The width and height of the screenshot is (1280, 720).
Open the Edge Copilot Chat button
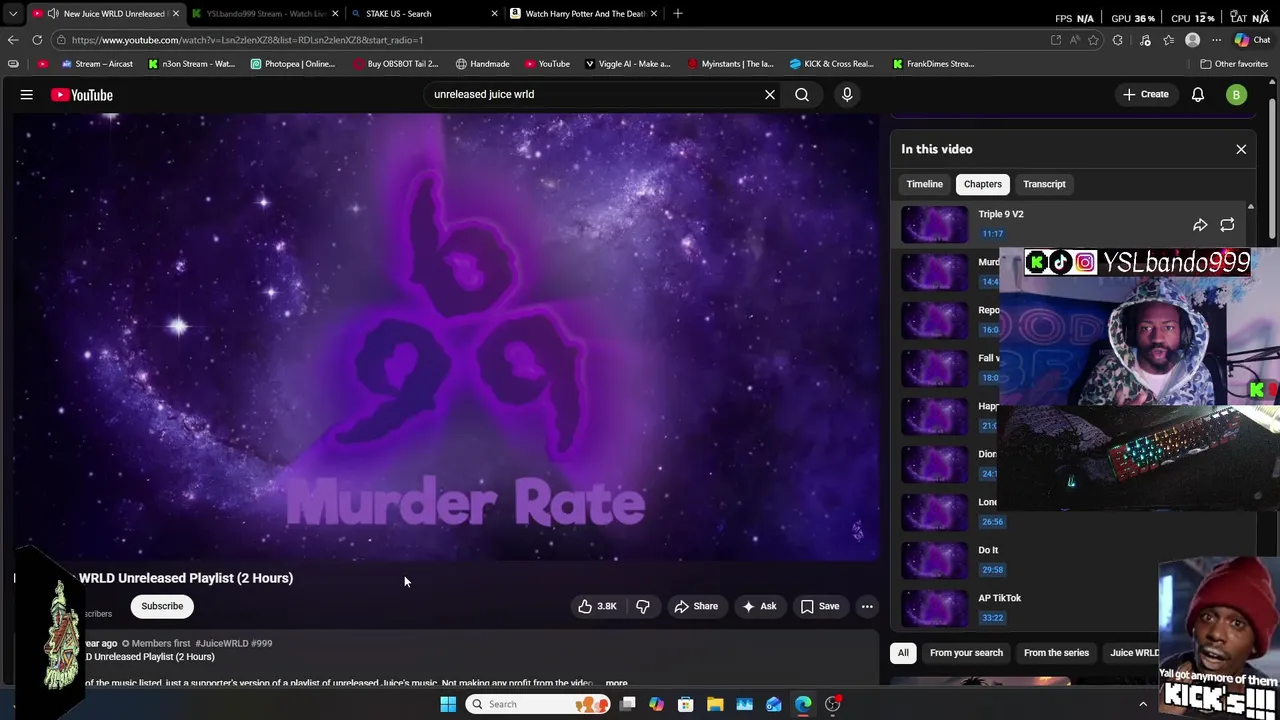pos(1252,40)
